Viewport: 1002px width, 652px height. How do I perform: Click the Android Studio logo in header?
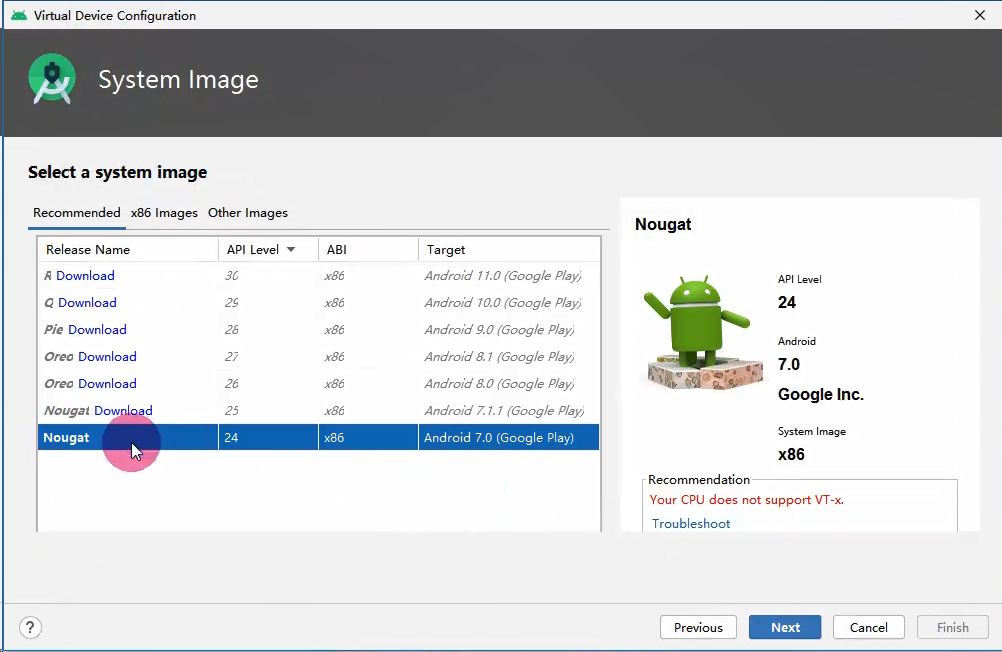click(52, 79)
